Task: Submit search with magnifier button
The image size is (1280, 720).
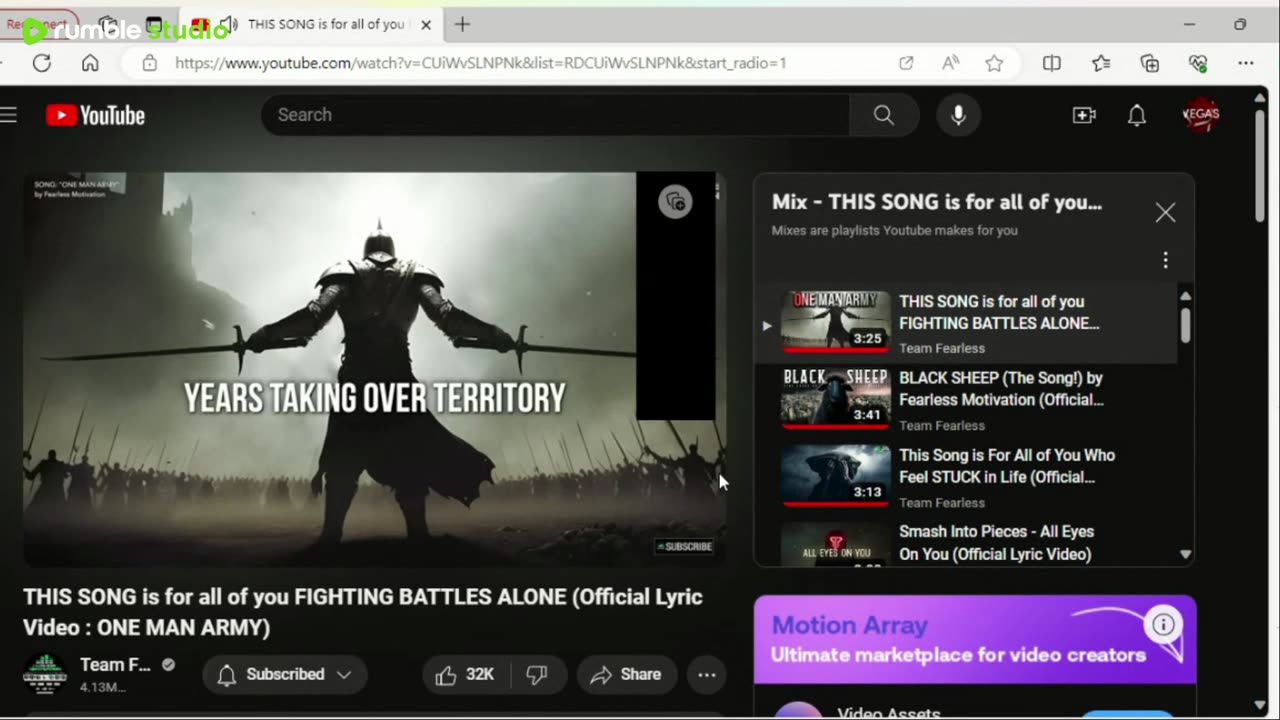Action: tap(884, 115)
